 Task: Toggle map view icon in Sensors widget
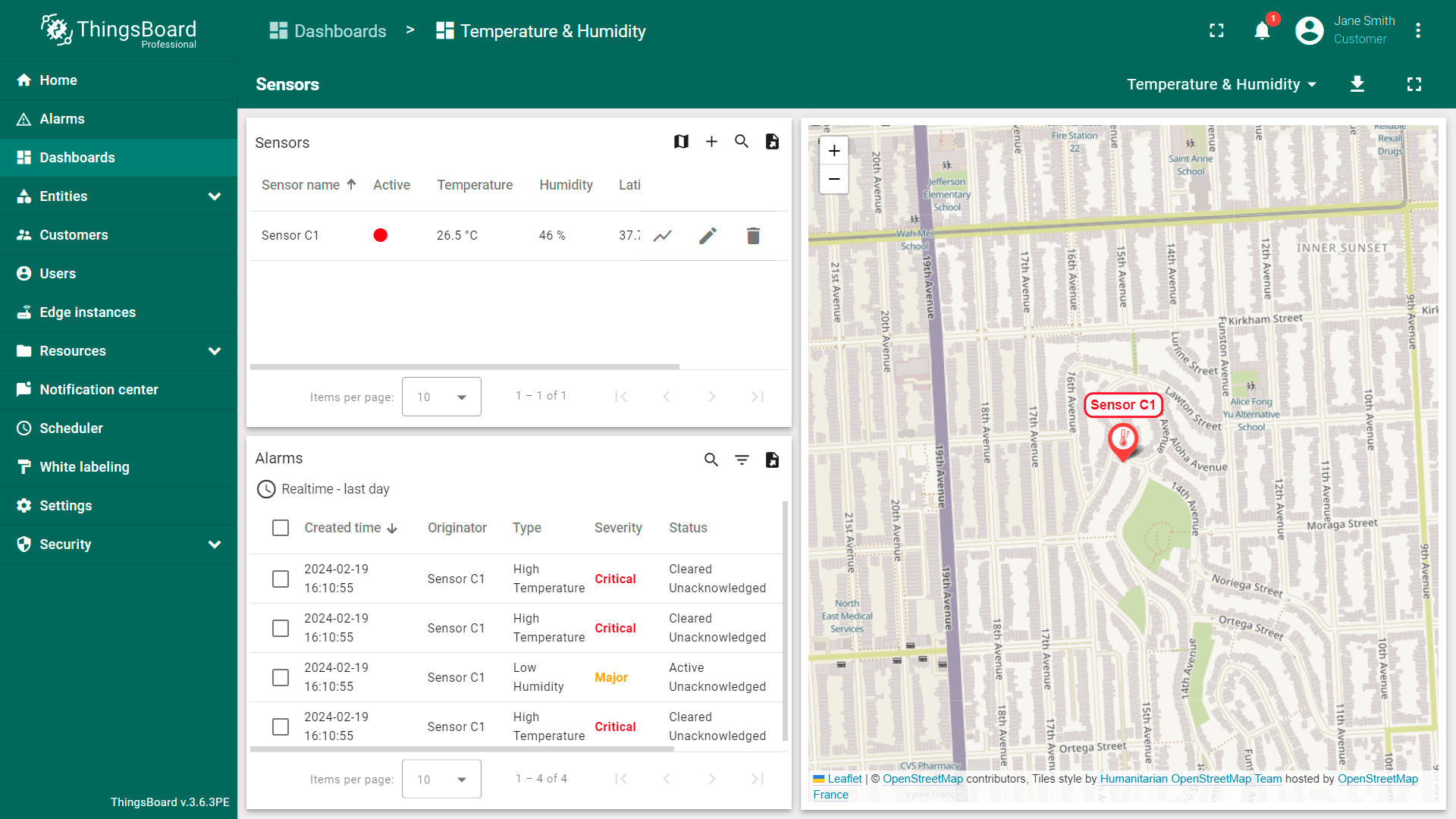tap(681, 142)
